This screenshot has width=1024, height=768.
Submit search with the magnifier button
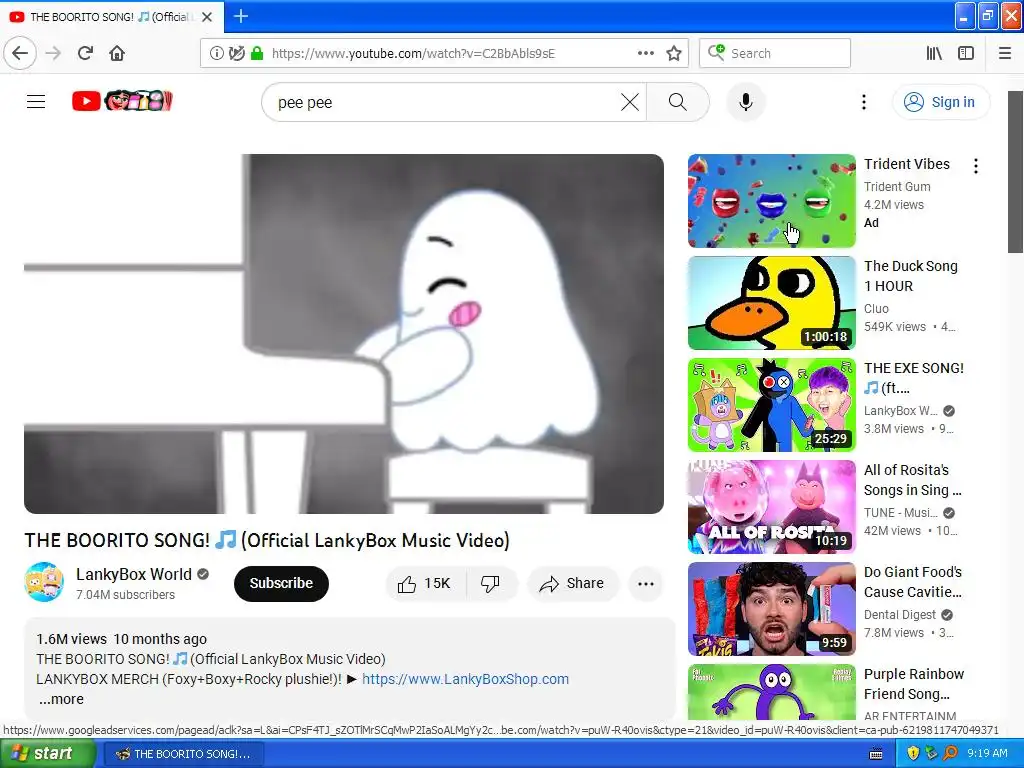[678, 103]
